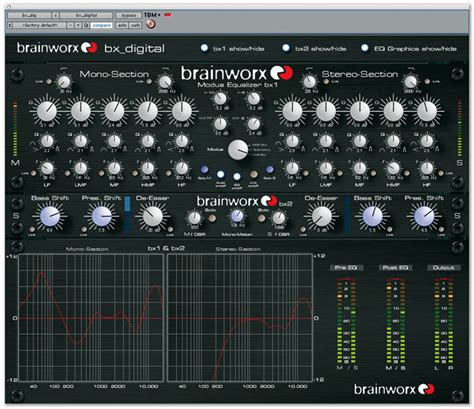Click the In S input gain knob
Viewport: 474px width, 409px height.
(x=254, y=98)
